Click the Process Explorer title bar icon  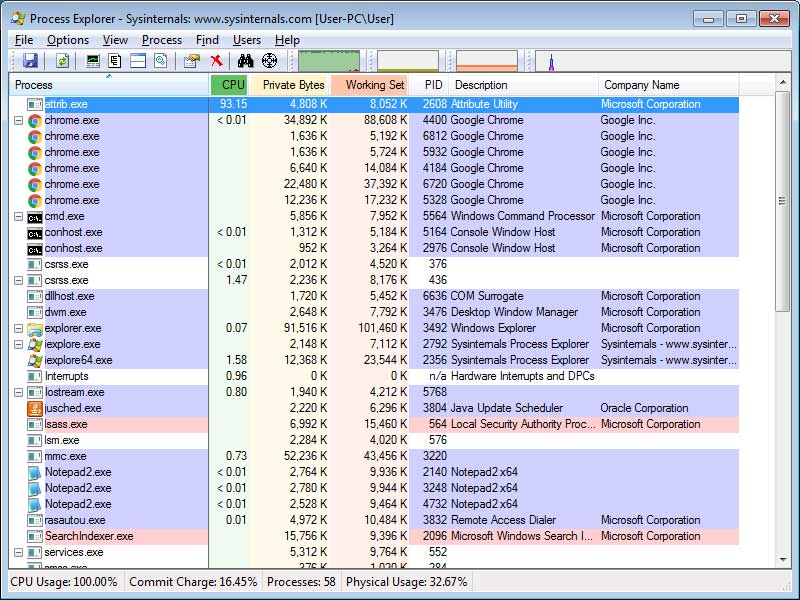point(18,19)
